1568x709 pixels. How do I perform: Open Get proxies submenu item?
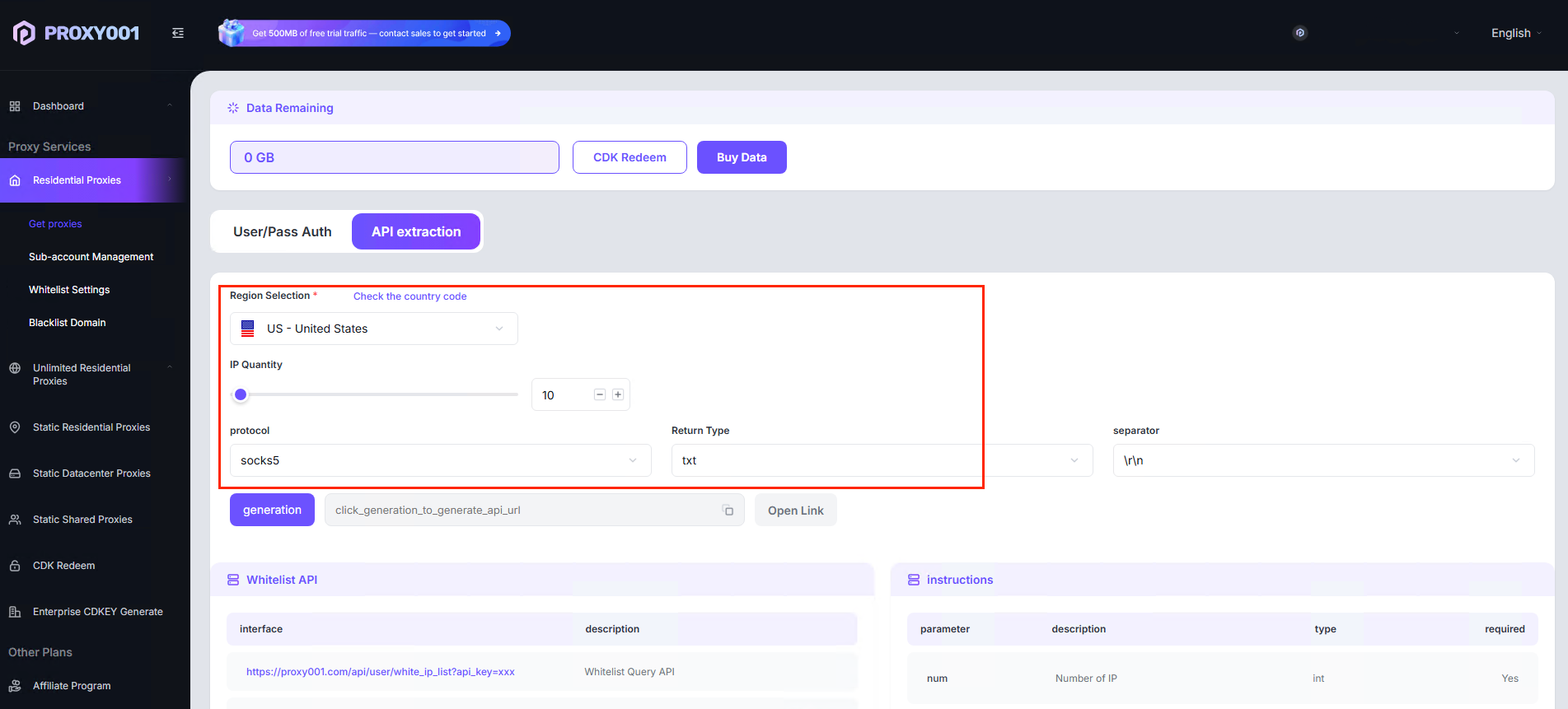point(55,224)
